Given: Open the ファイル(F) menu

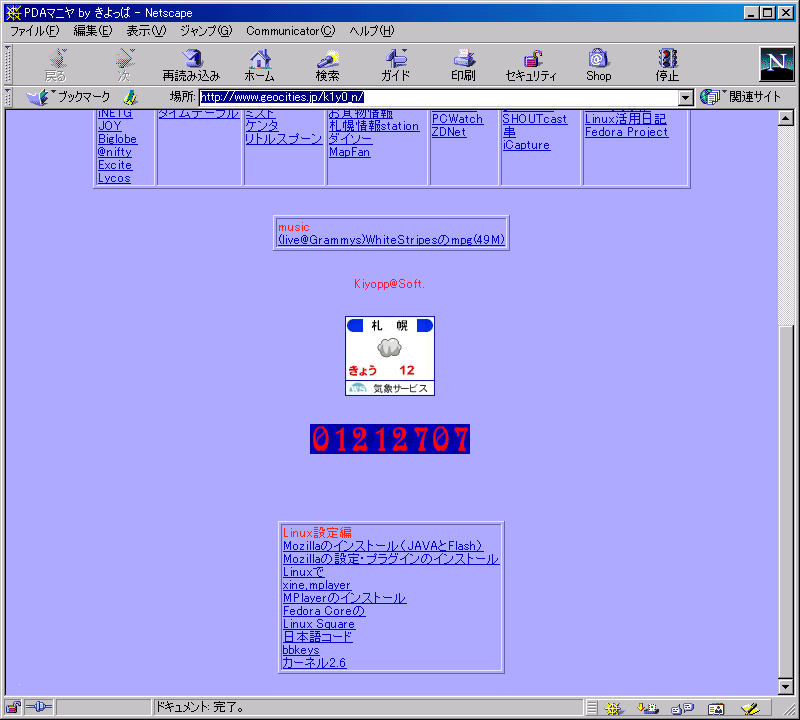Looking at the screenshot, I should pyautogui.click(x=35, y=31).
